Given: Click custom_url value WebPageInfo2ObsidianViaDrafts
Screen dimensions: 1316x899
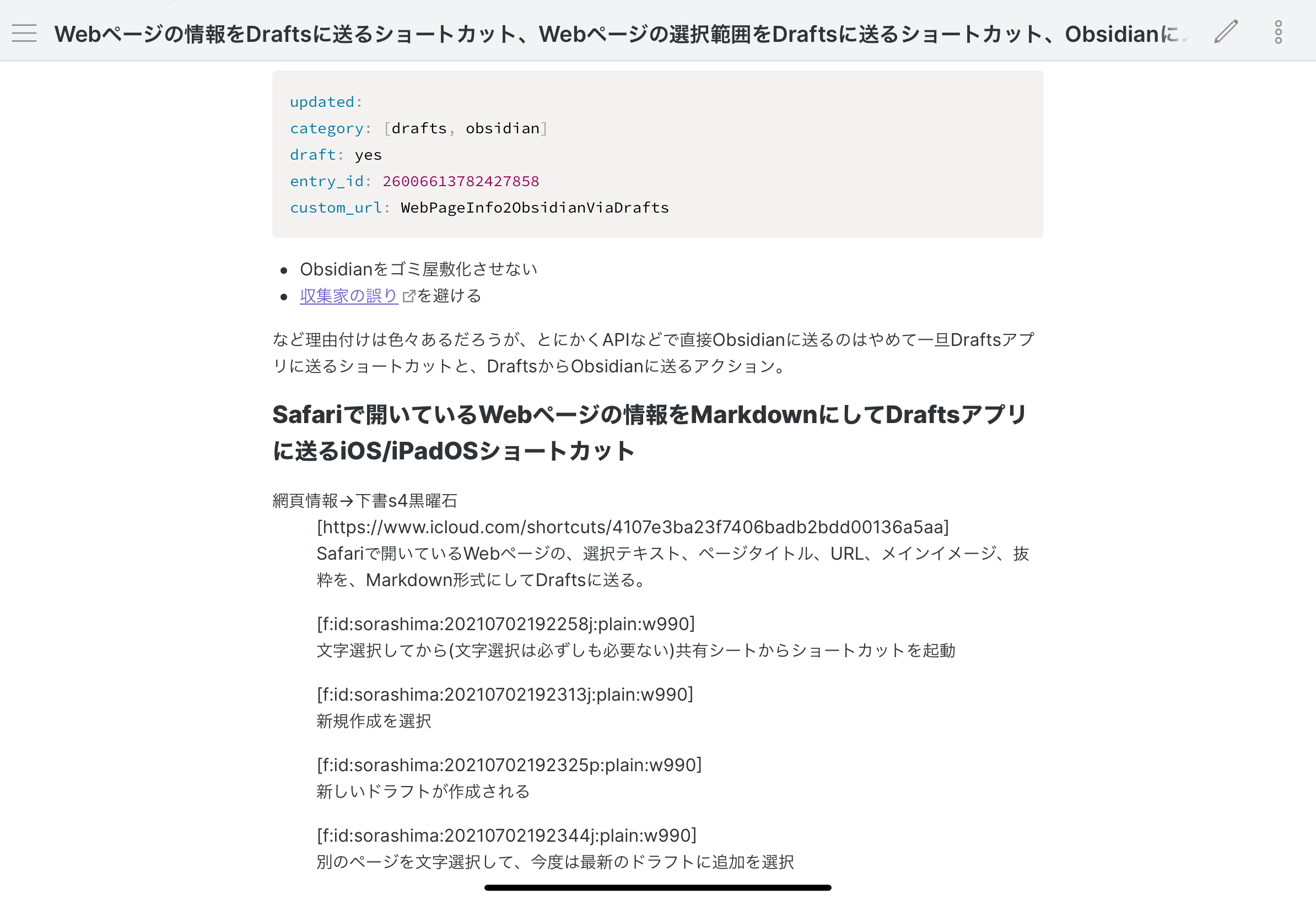Looking at the screenshot, I should tap(535, 208).
